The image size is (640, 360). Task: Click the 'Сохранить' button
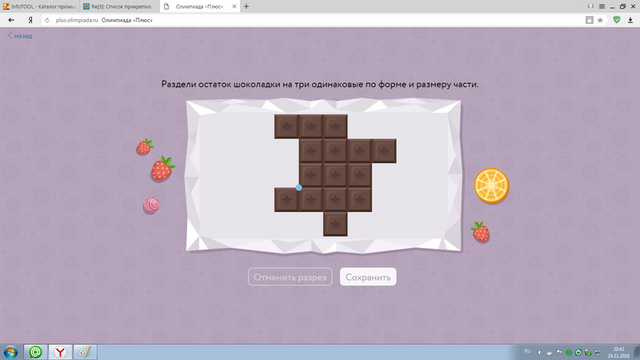(368, 277)
